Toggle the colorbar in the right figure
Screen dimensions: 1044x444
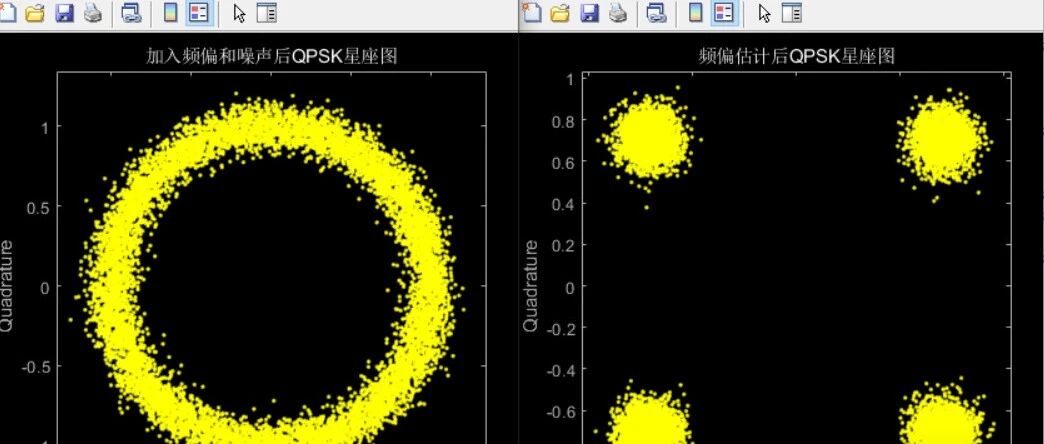point(696,13)
